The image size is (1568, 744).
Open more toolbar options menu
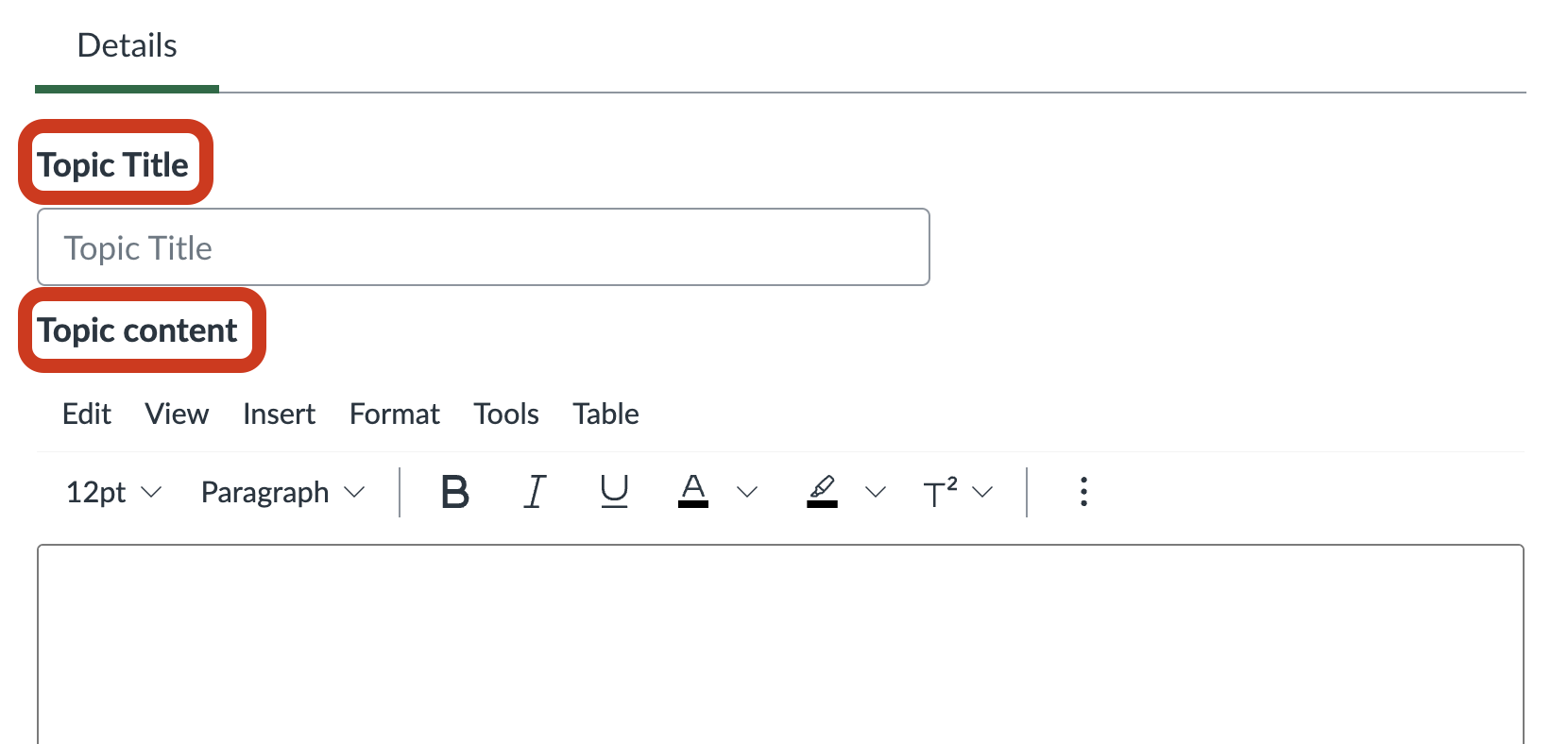(1083, 492)
